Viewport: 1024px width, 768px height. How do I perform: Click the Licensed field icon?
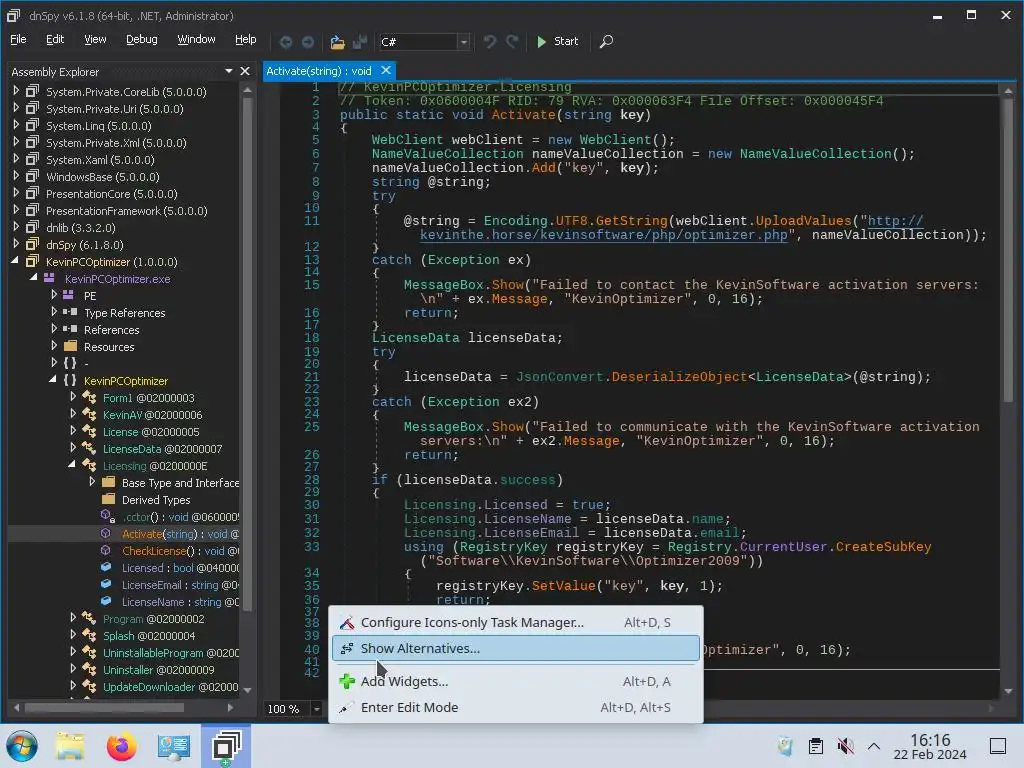(106, 568)
